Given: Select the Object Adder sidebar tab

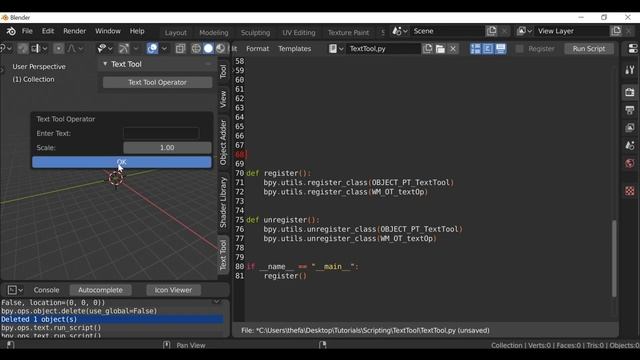Looking at the screenshot, I should (223, 142).
